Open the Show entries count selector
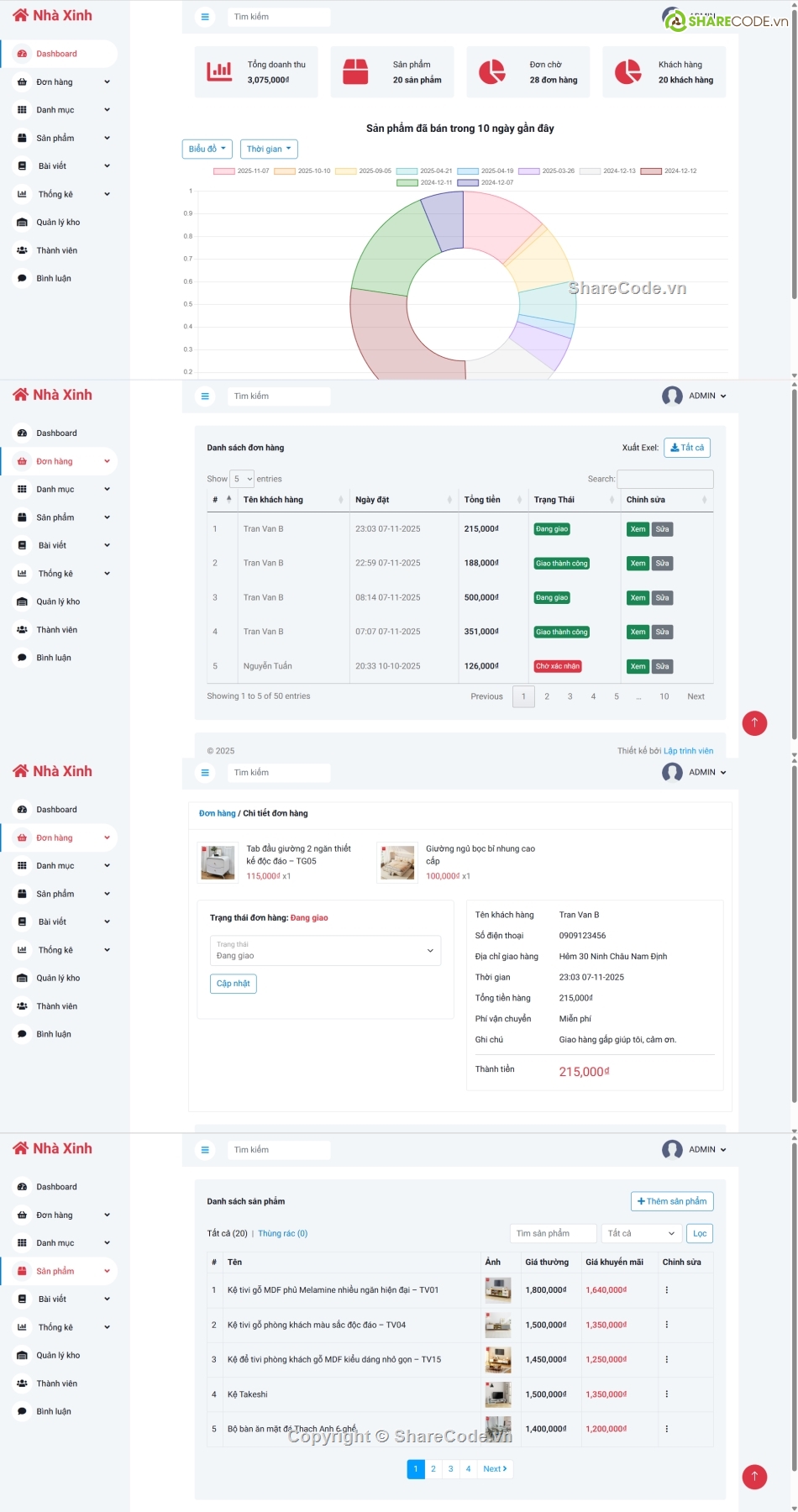The width and height of the screenshot is (798, 1512). click(243, 479)
